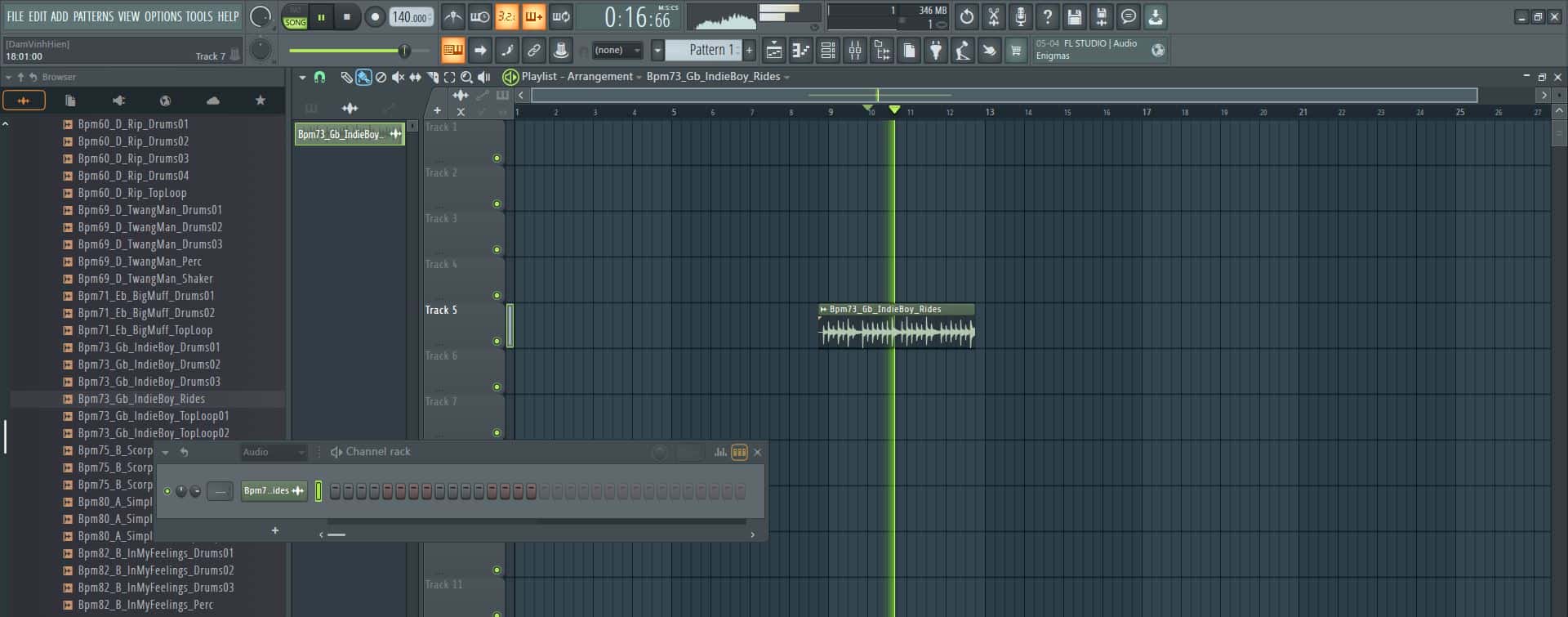
Task: Select the playlist paint brush tool
Action: tap(363, 77)
